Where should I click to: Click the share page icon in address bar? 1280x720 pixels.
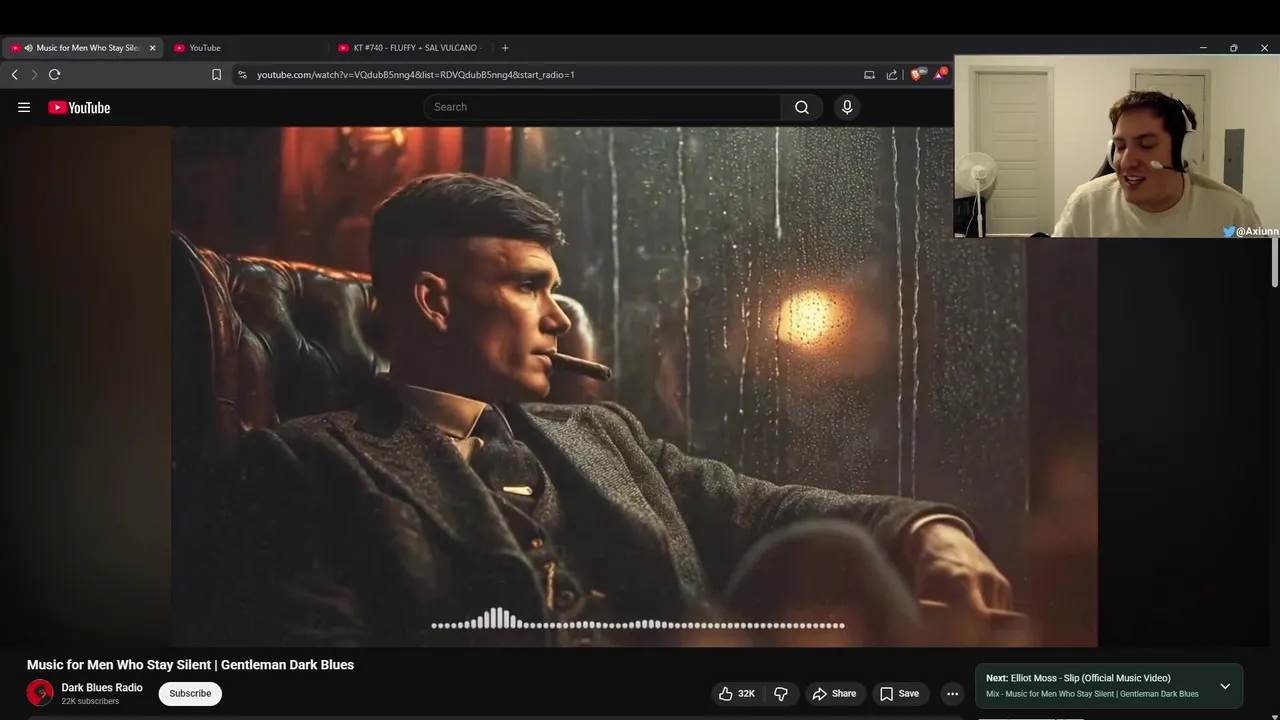coord(892,75)
